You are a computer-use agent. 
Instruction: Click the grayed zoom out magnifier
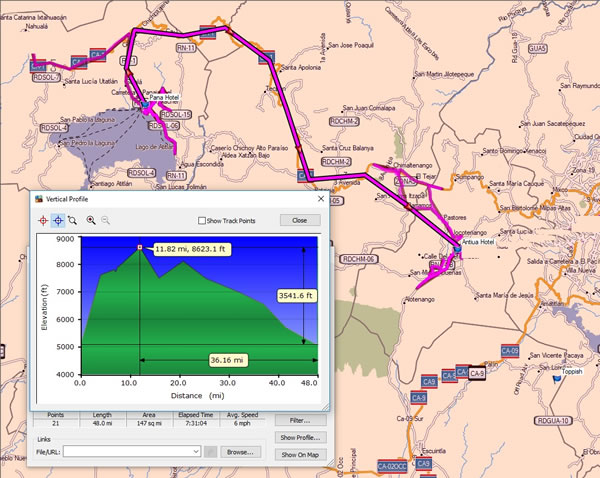click(105, 220)
